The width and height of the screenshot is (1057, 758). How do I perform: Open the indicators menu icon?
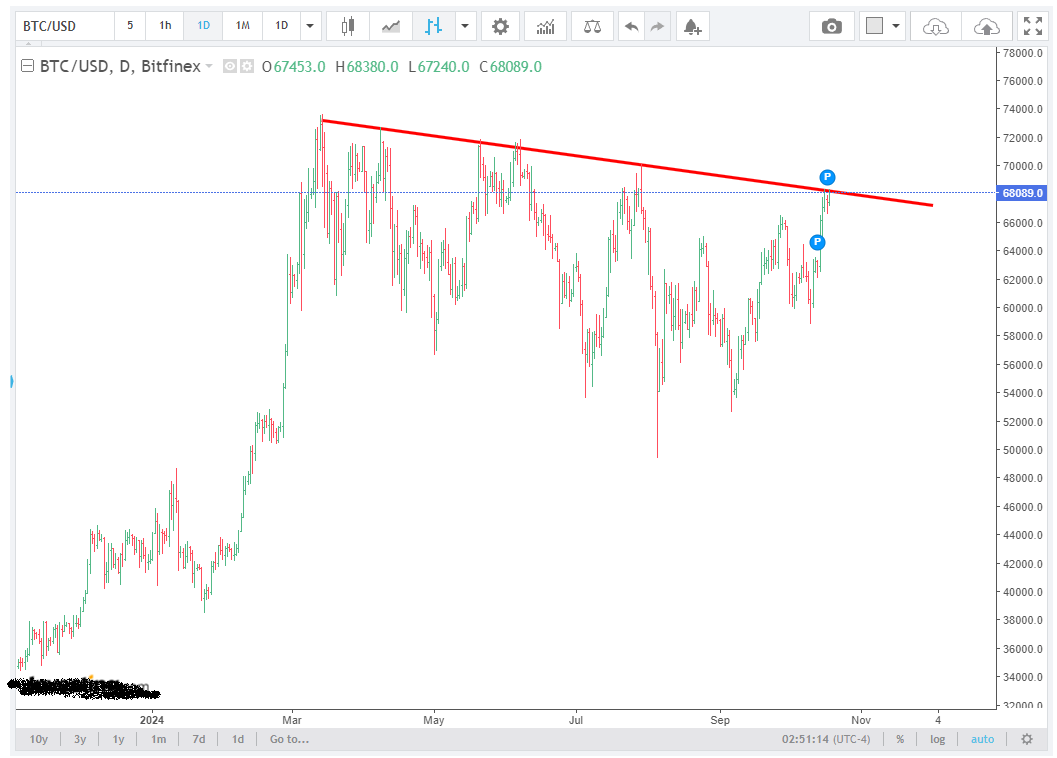[546, 26]
